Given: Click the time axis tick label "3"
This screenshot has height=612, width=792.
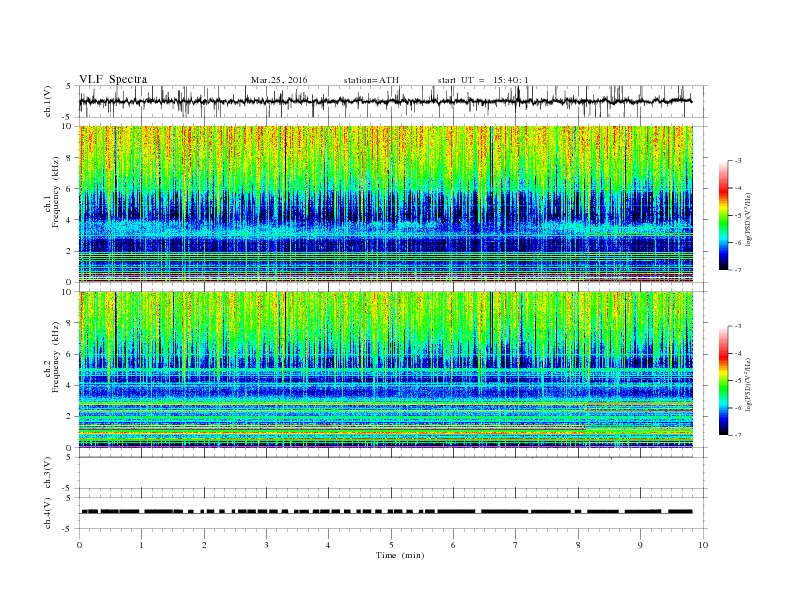Looking at the screenshot, I should pyautogui.click(x=266, y=545).
